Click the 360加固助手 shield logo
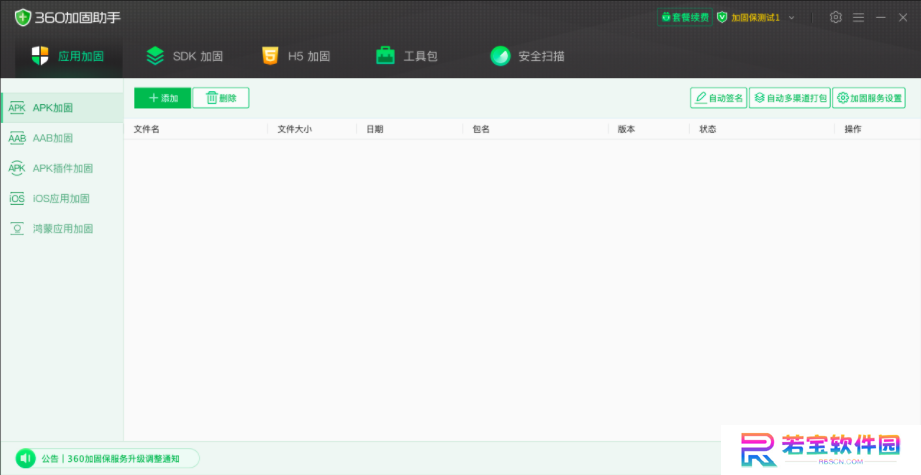921x475 pixels. 23,17
